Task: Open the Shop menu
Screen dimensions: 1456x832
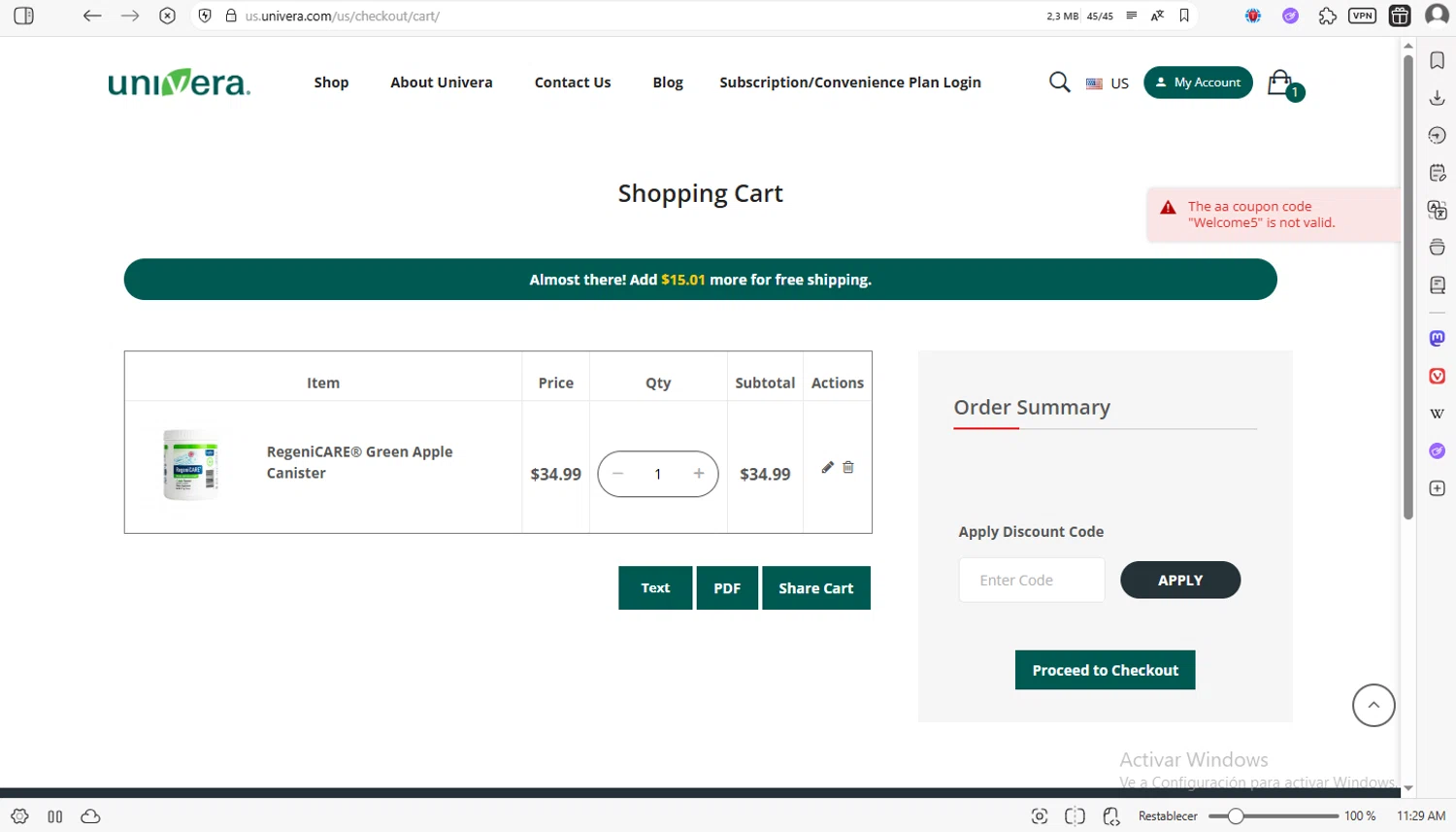Action: coord(331,83)
